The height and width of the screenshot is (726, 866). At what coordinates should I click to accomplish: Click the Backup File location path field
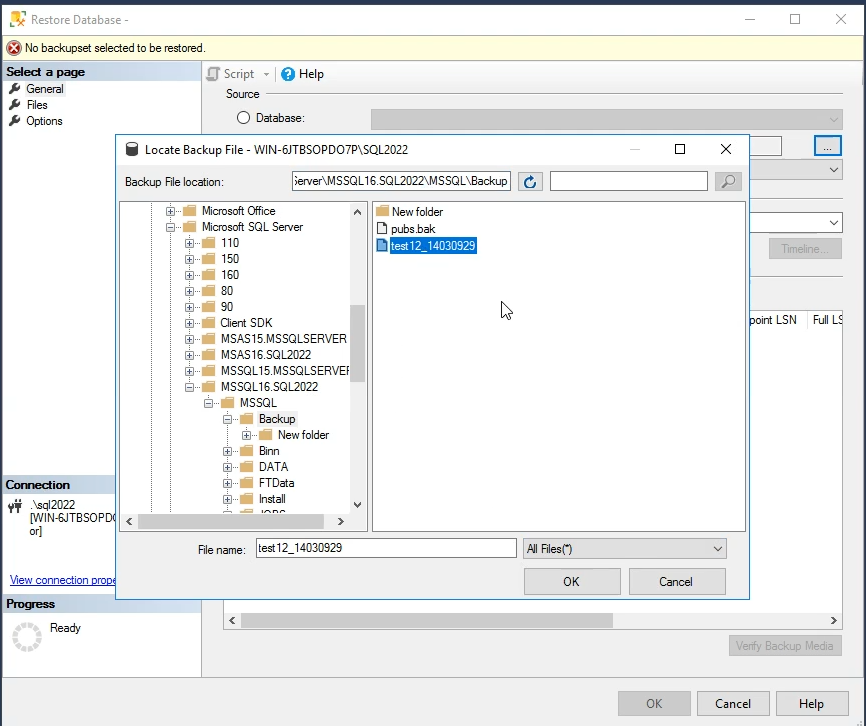(401, 181)
